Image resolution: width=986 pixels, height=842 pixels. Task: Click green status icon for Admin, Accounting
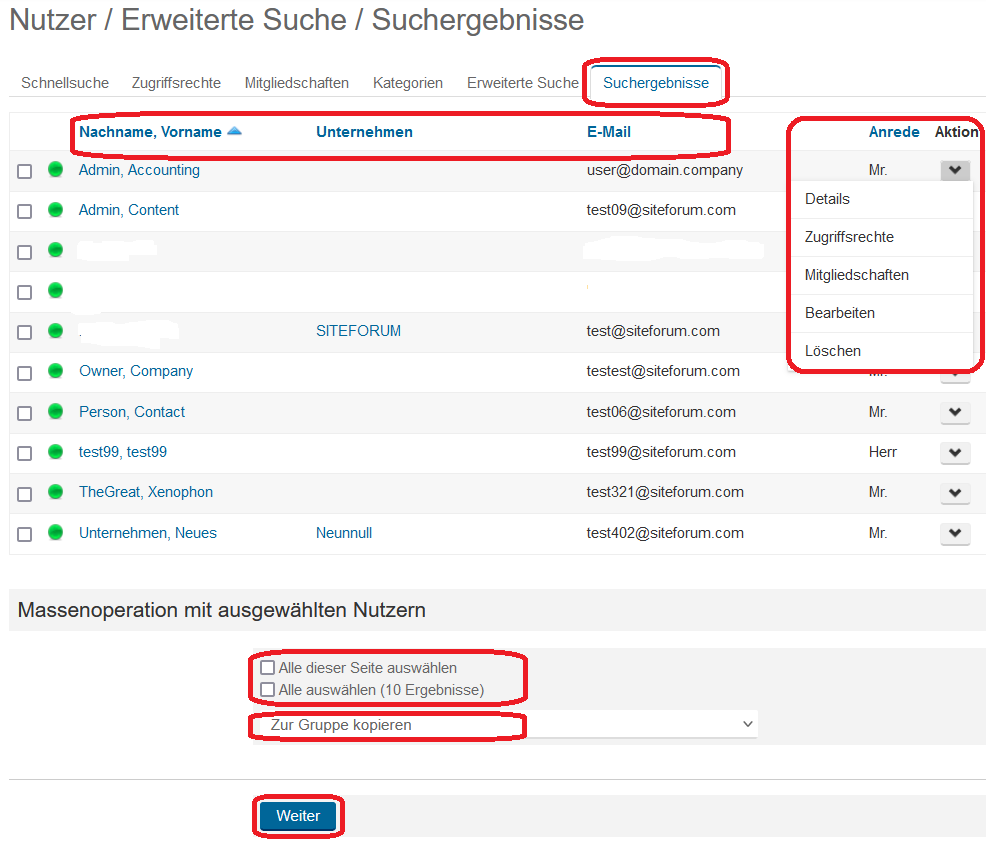coord(55,170)
